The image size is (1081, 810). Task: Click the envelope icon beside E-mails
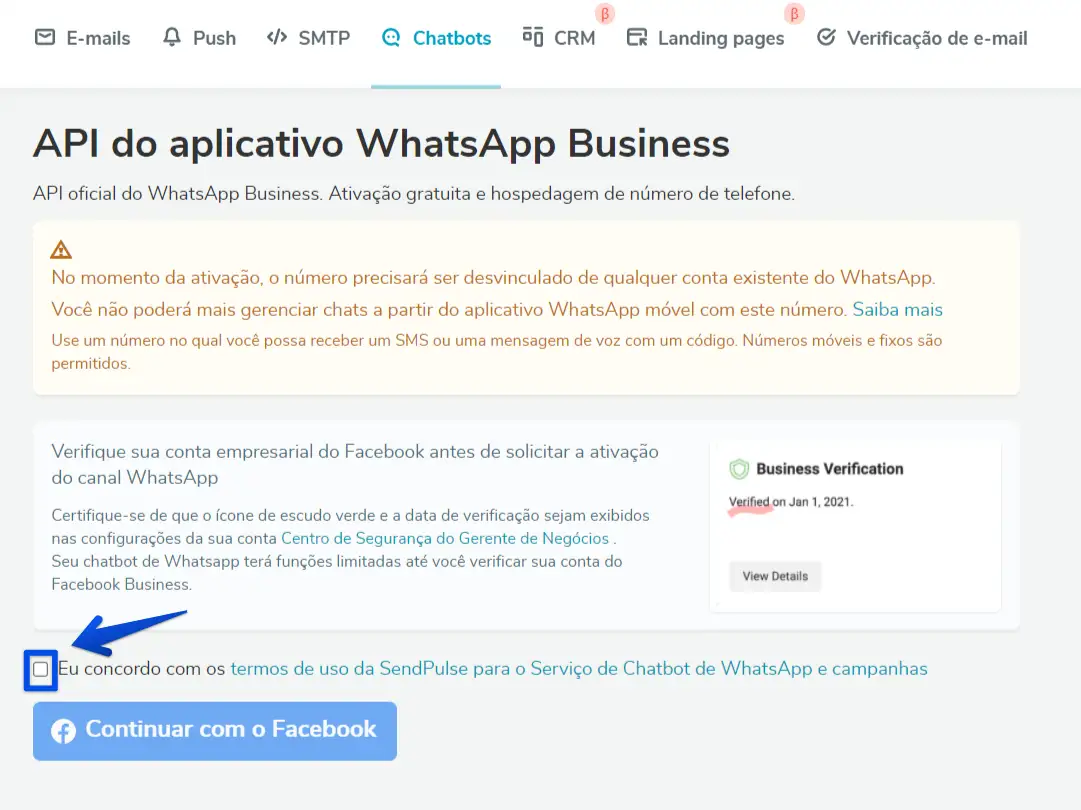tap(45, 37)
